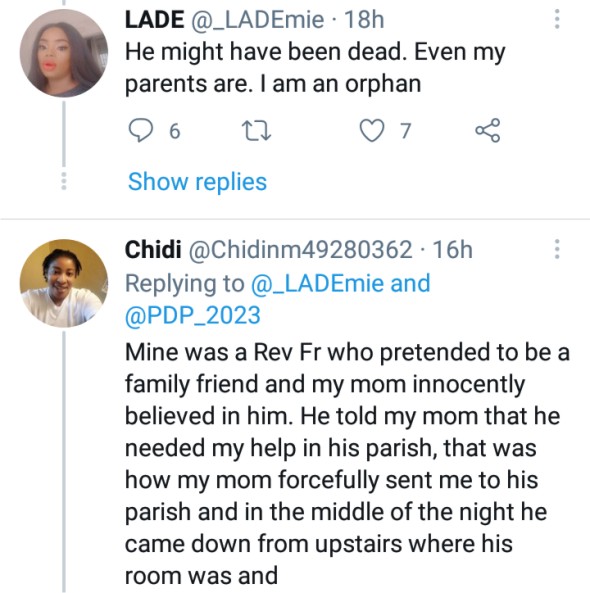Screen dimensions: 590x593
Task: Share LADE's tweet using share icon
Action: (488, 130)
